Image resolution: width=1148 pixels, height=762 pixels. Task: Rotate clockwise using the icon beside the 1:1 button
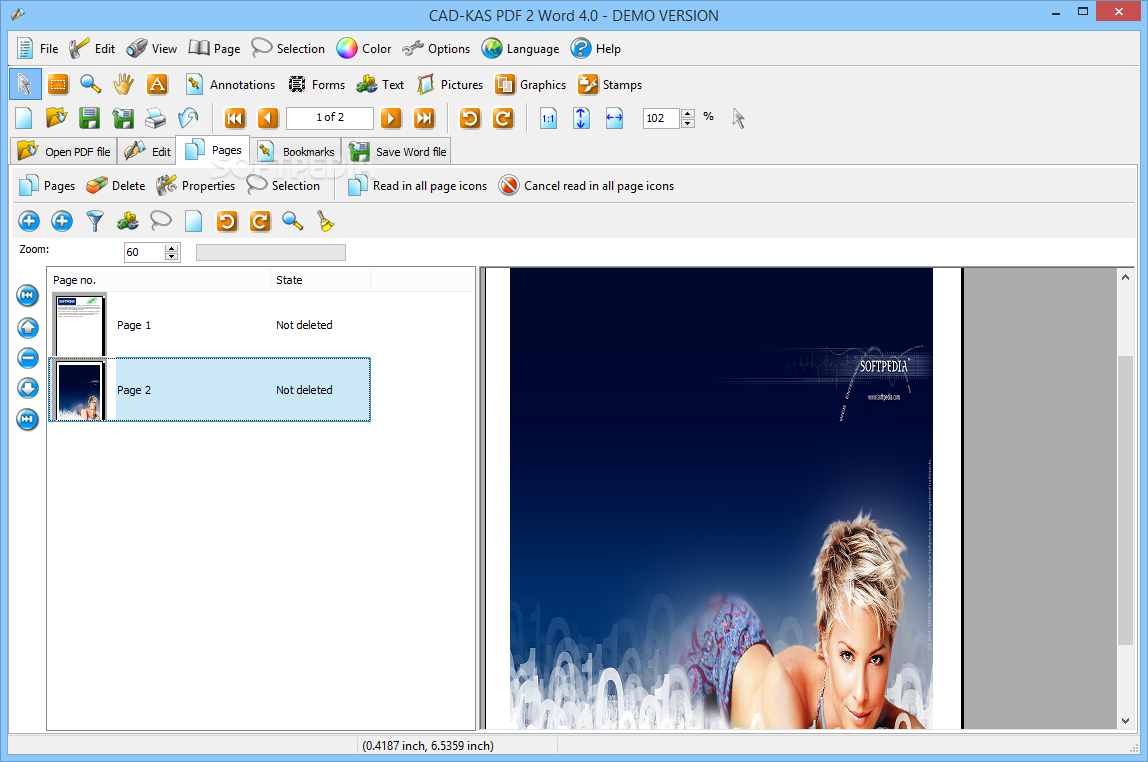[503, 118]
